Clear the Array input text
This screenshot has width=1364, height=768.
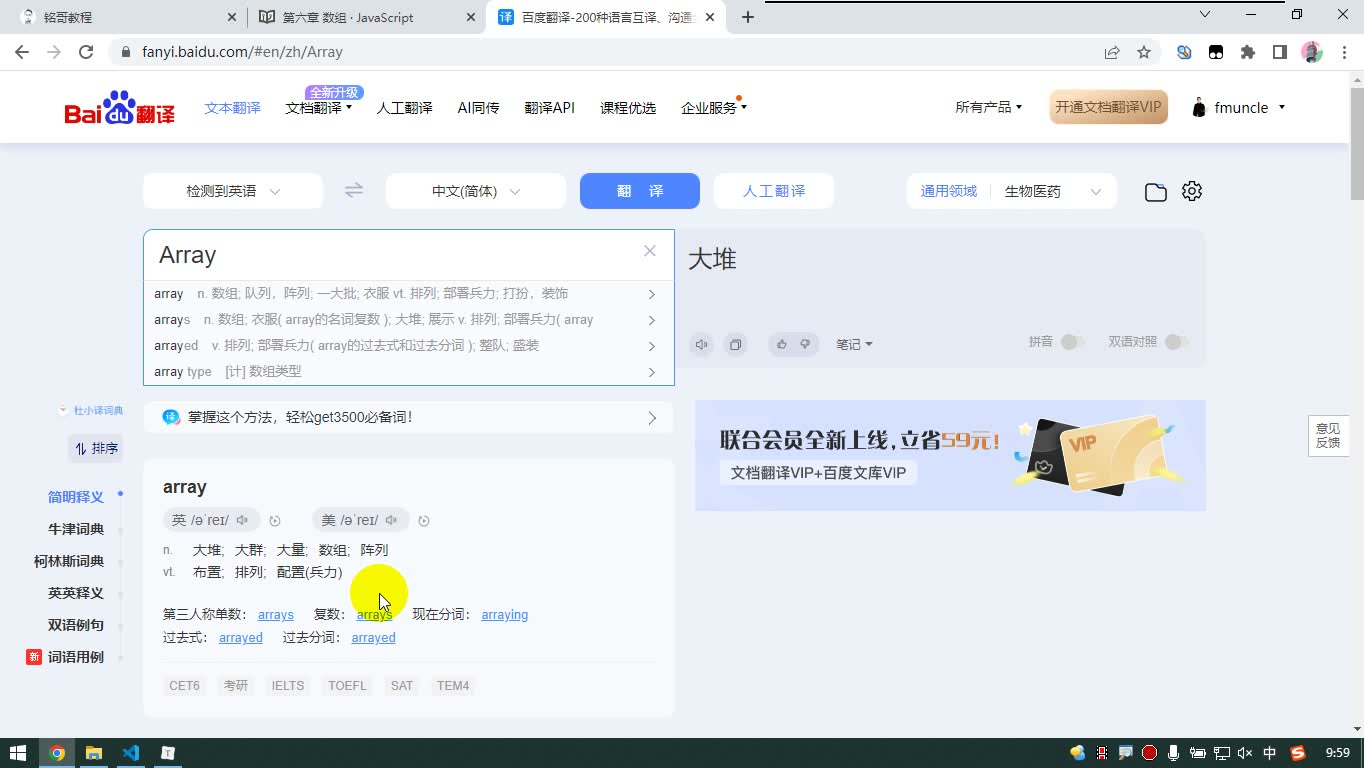tap(650, 251)
